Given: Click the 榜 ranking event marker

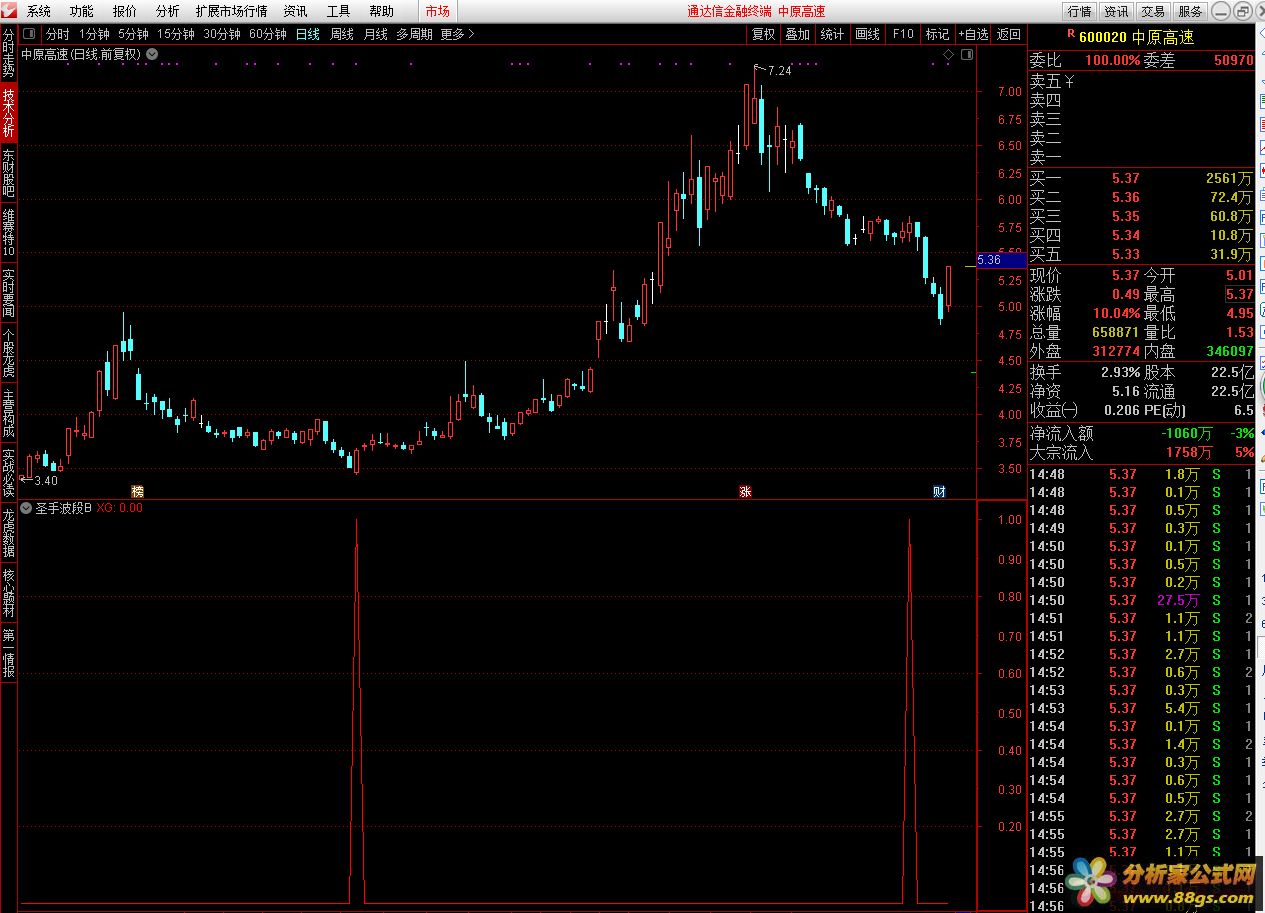Looking at the screenshot, I should pyautogui.click(x=138, y=491).
